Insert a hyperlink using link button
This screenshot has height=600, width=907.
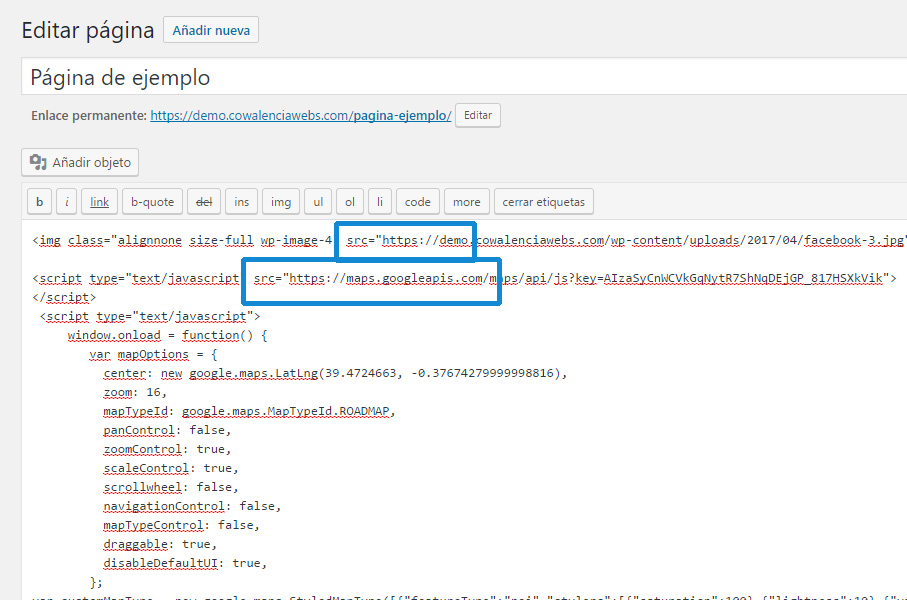point(100,202)
